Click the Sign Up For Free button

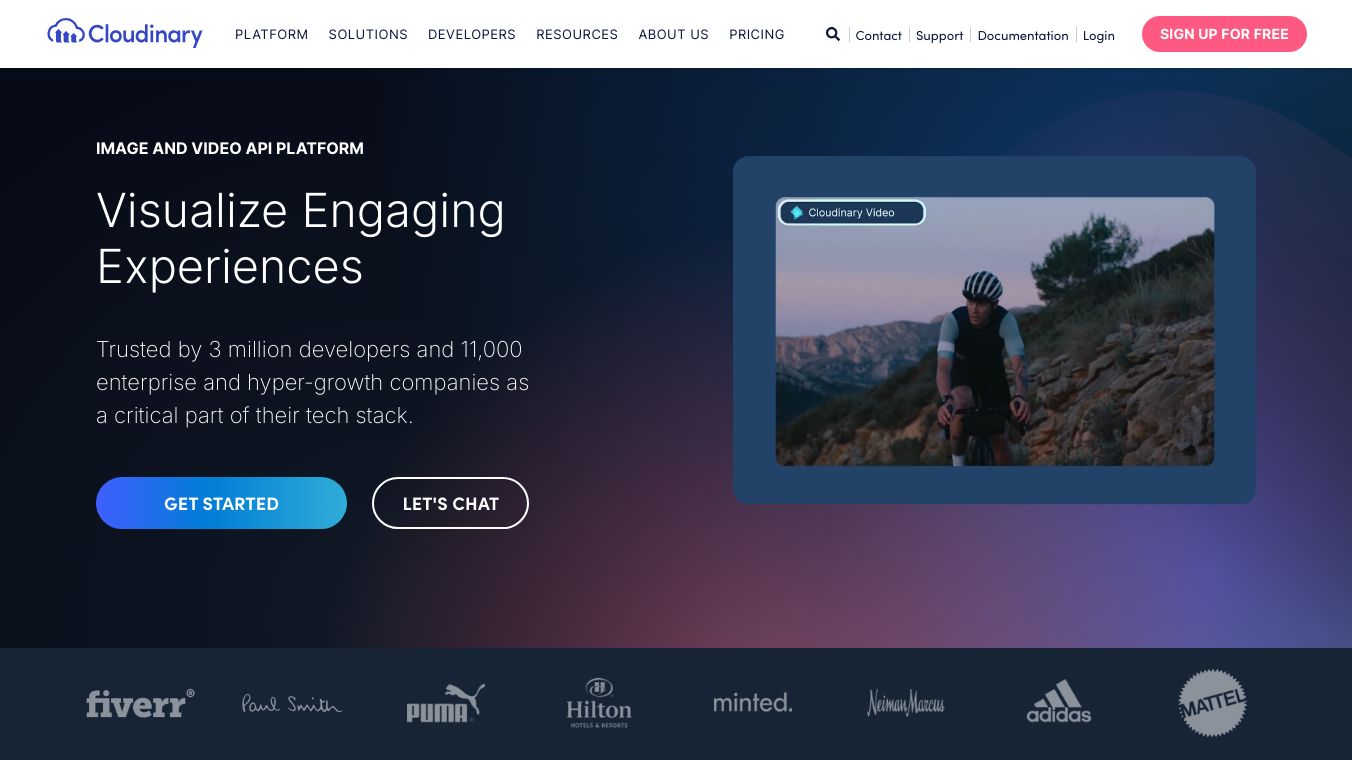click(x=1224, y=34)
